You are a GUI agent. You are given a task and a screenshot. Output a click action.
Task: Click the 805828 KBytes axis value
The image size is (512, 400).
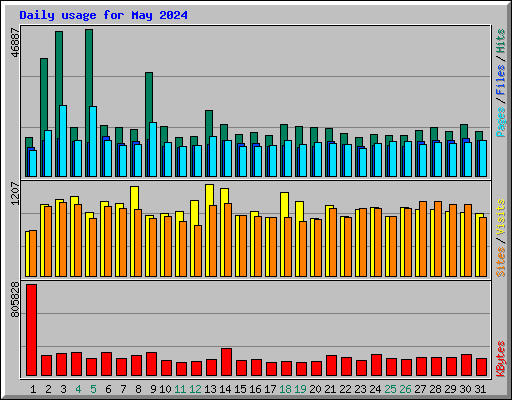[15, 299]
